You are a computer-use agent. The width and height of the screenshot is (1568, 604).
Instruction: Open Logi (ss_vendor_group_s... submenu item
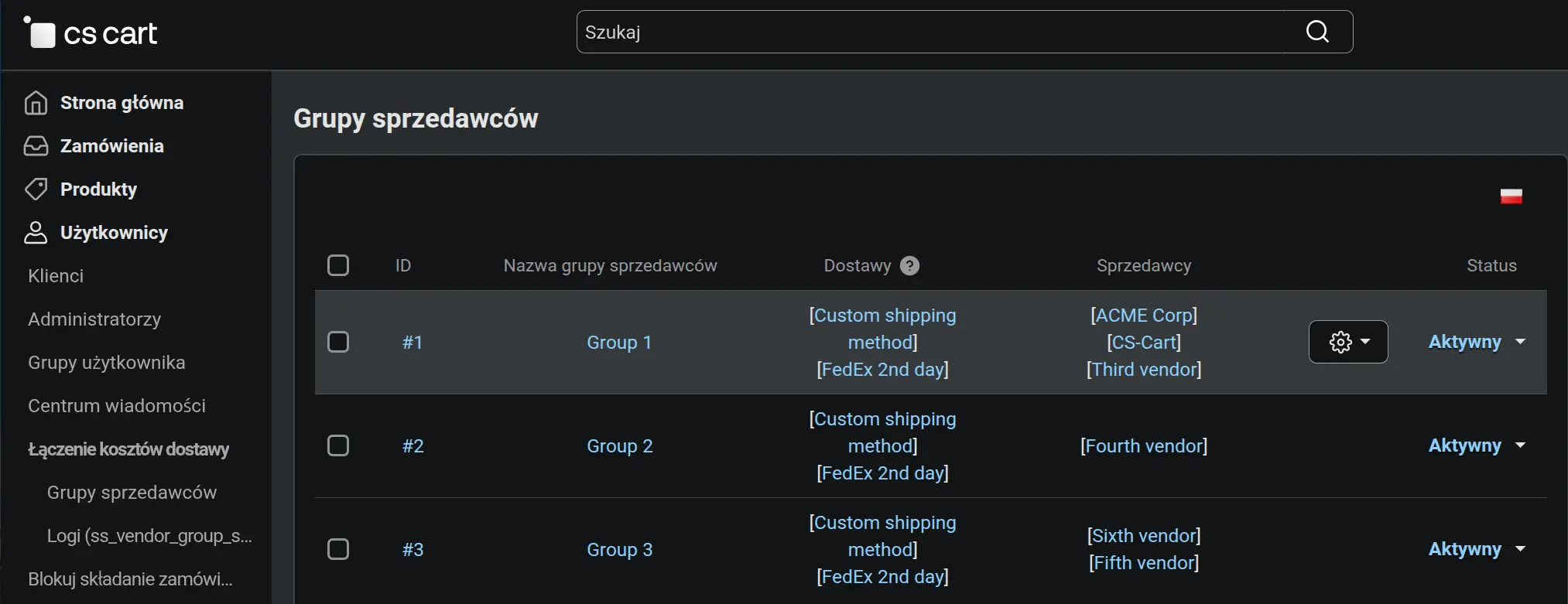coord(149,536)
